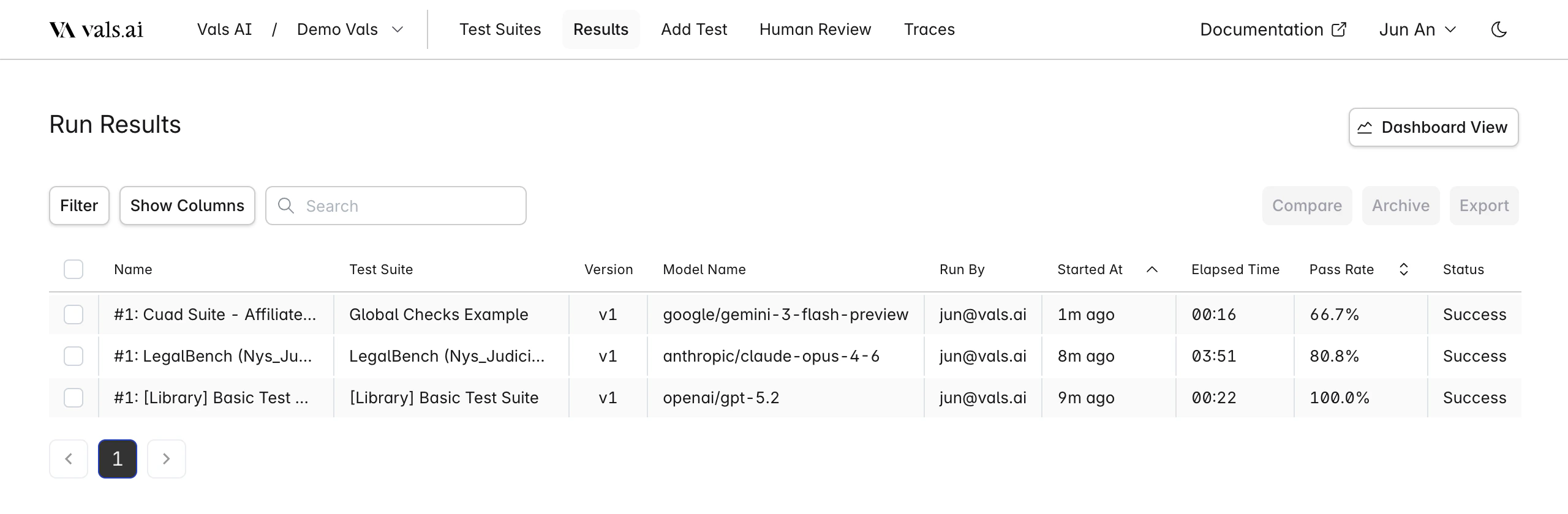The image size is (1568, 514).
Task: Click 'Global Checks Example' test suite cell
Action: (x=439, y=315)
